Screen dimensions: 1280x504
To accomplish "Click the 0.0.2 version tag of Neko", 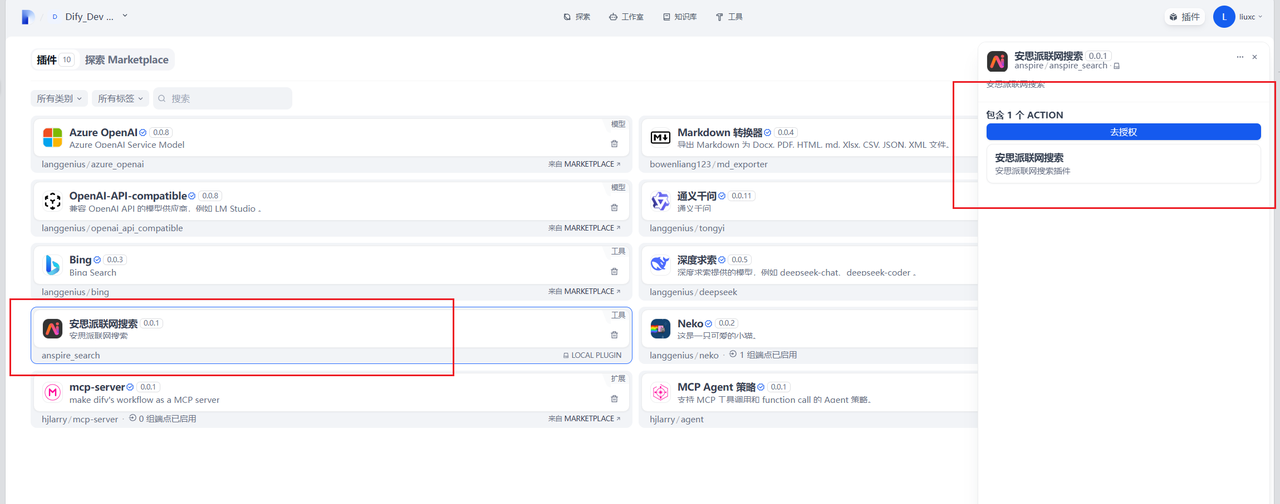I will [726, 324].
